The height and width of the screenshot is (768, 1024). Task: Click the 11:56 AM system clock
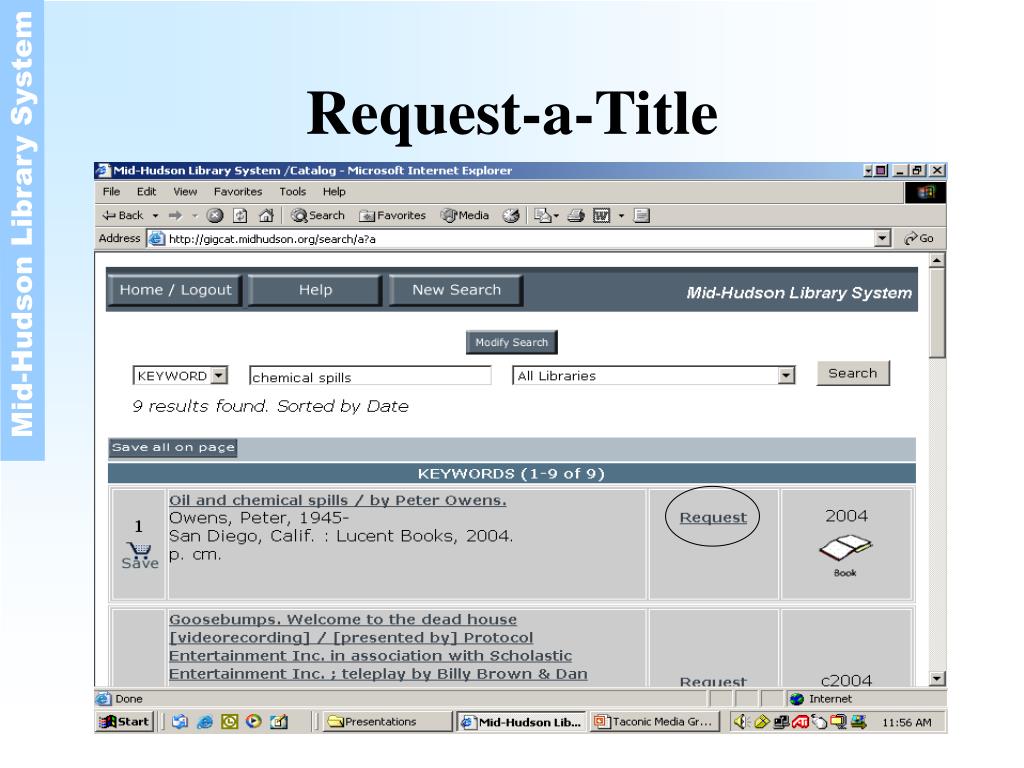click(x=906, y=722)
